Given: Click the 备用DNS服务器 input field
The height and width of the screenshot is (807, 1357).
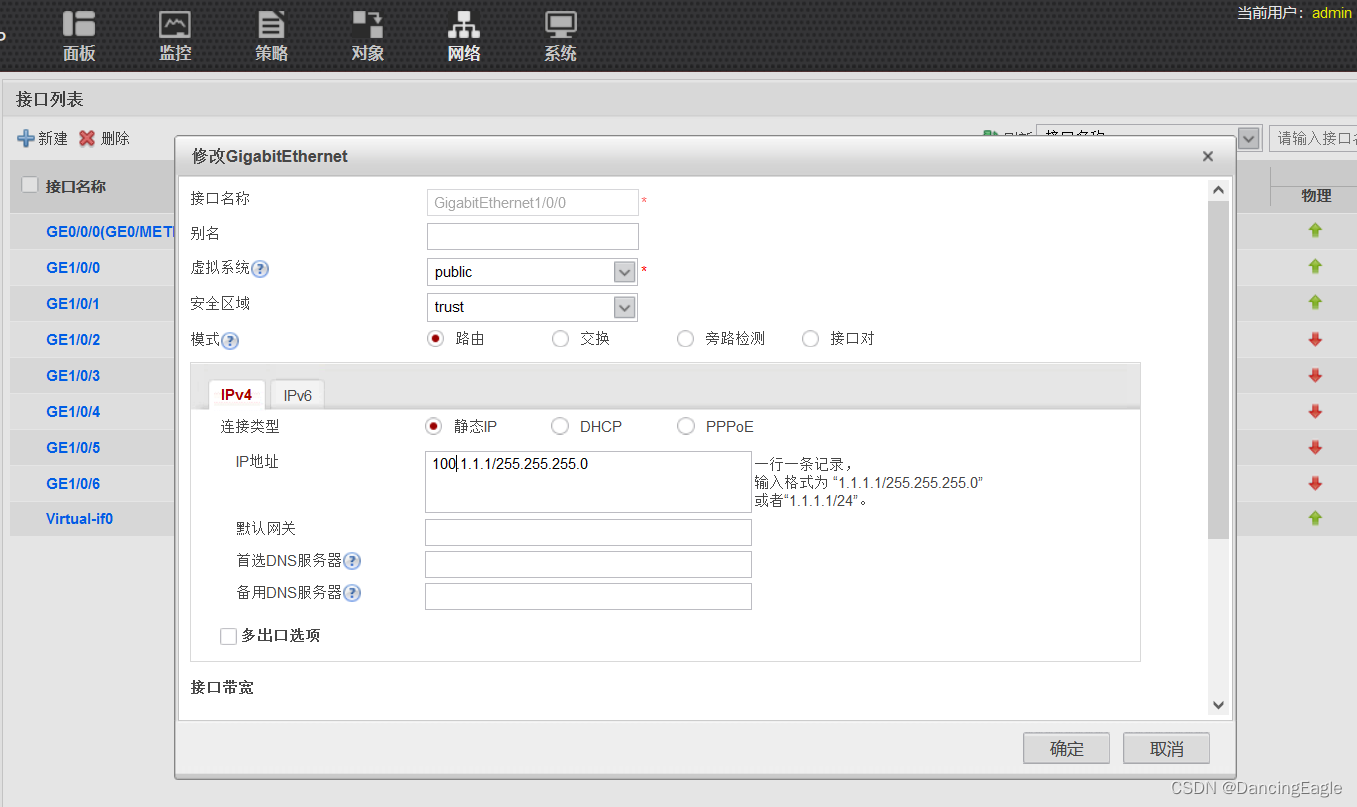Looking at the screenshot, I should click(x=588, y=596).
